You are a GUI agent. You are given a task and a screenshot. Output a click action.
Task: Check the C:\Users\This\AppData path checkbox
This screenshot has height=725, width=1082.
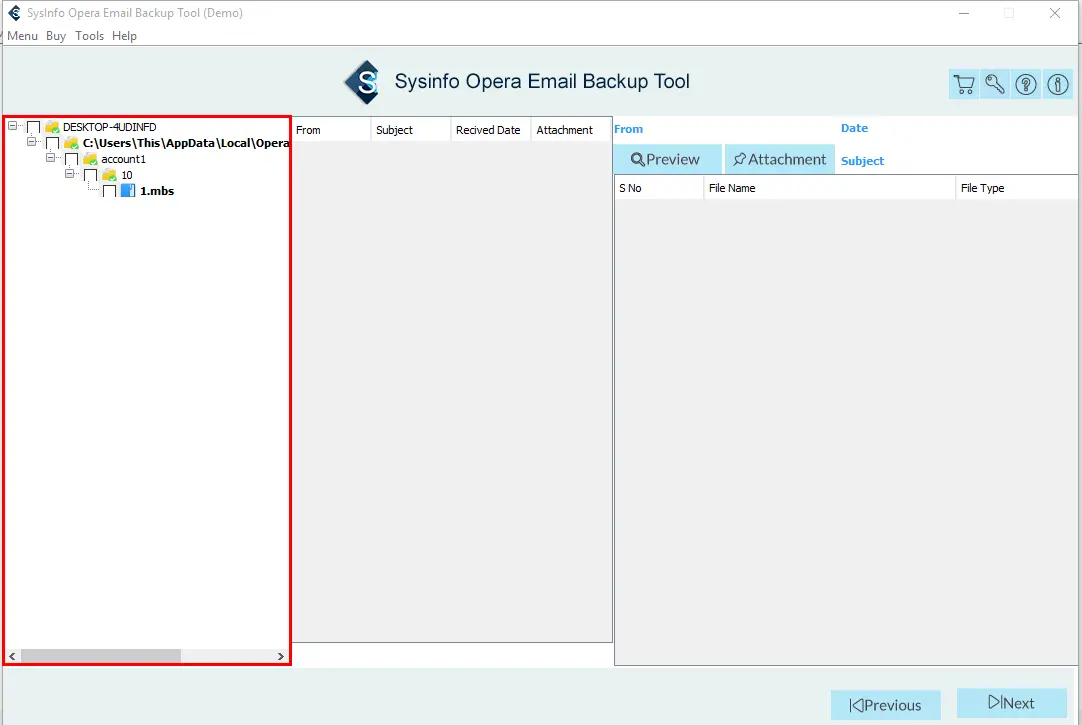coord(52,143)
